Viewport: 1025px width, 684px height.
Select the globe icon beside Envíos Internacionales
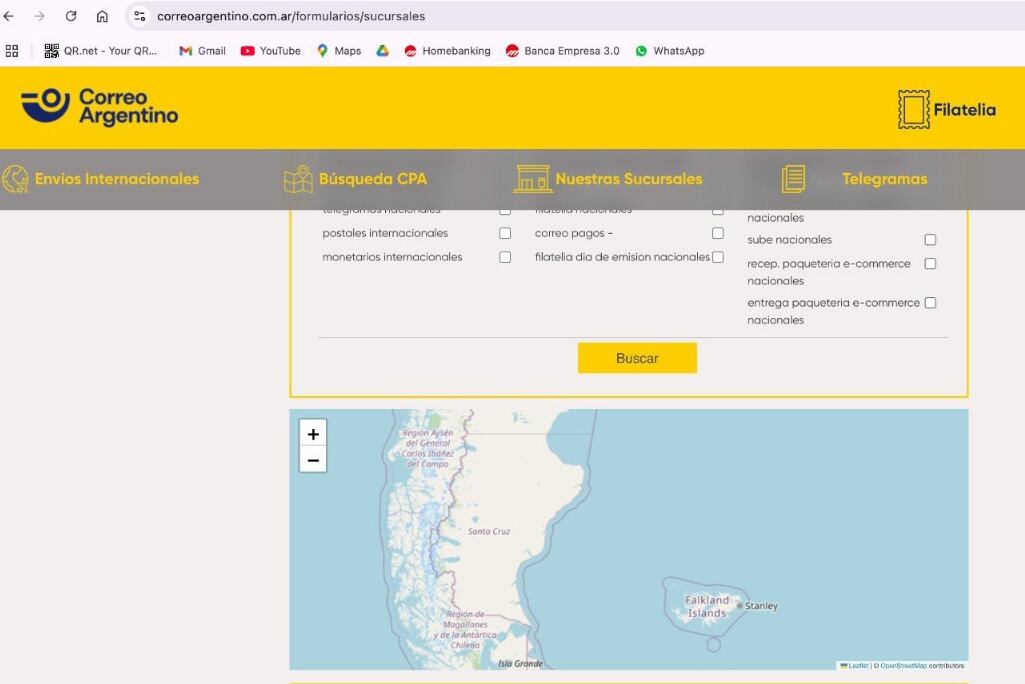tap(14, 178)
